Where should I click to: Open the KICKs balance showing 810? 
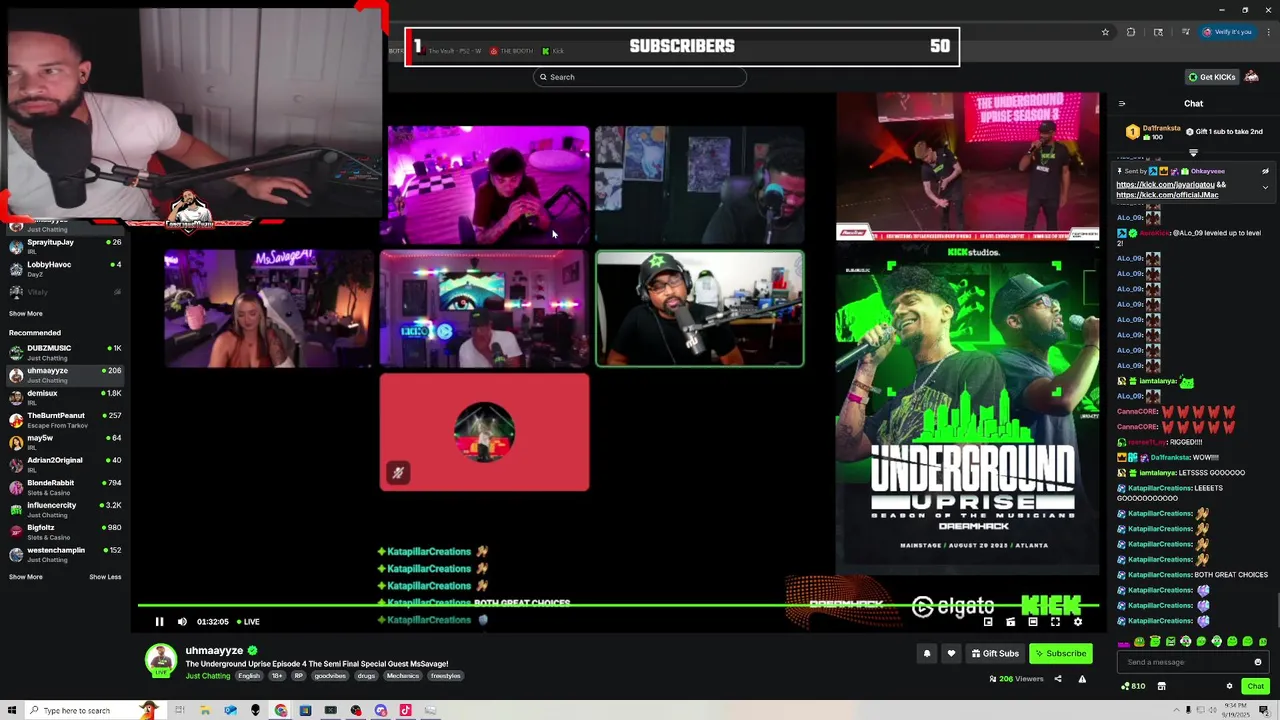pyautogui.click(x=1133, y=686)
